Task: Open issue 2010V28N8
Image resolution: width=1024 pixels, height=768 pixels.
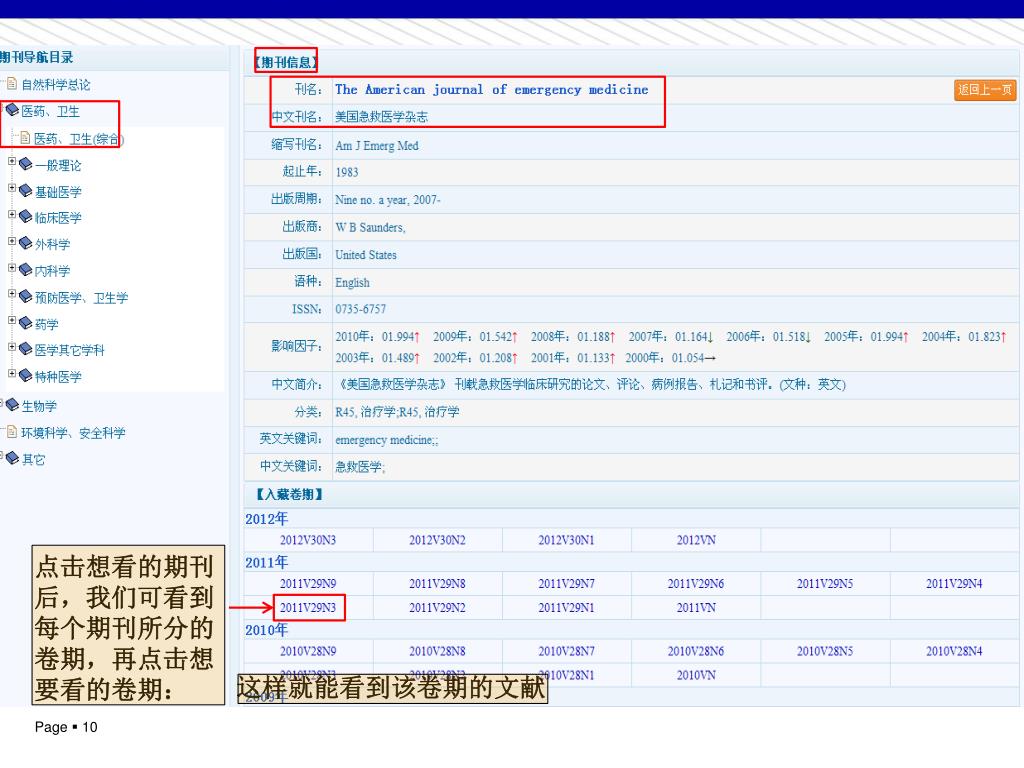Action: [437, 652]
